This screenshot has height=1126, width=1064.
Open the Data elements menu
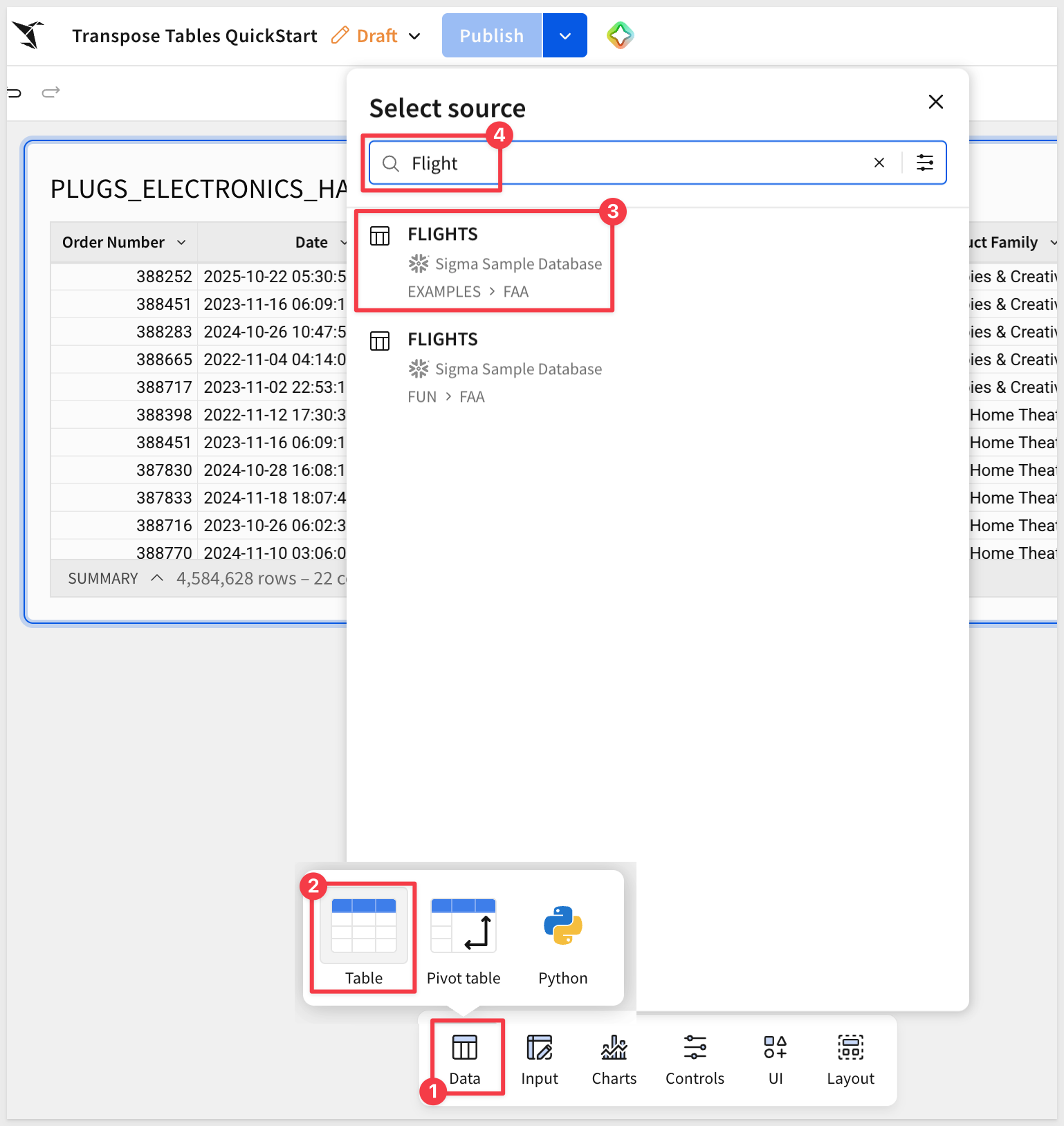pos(464,1060)
